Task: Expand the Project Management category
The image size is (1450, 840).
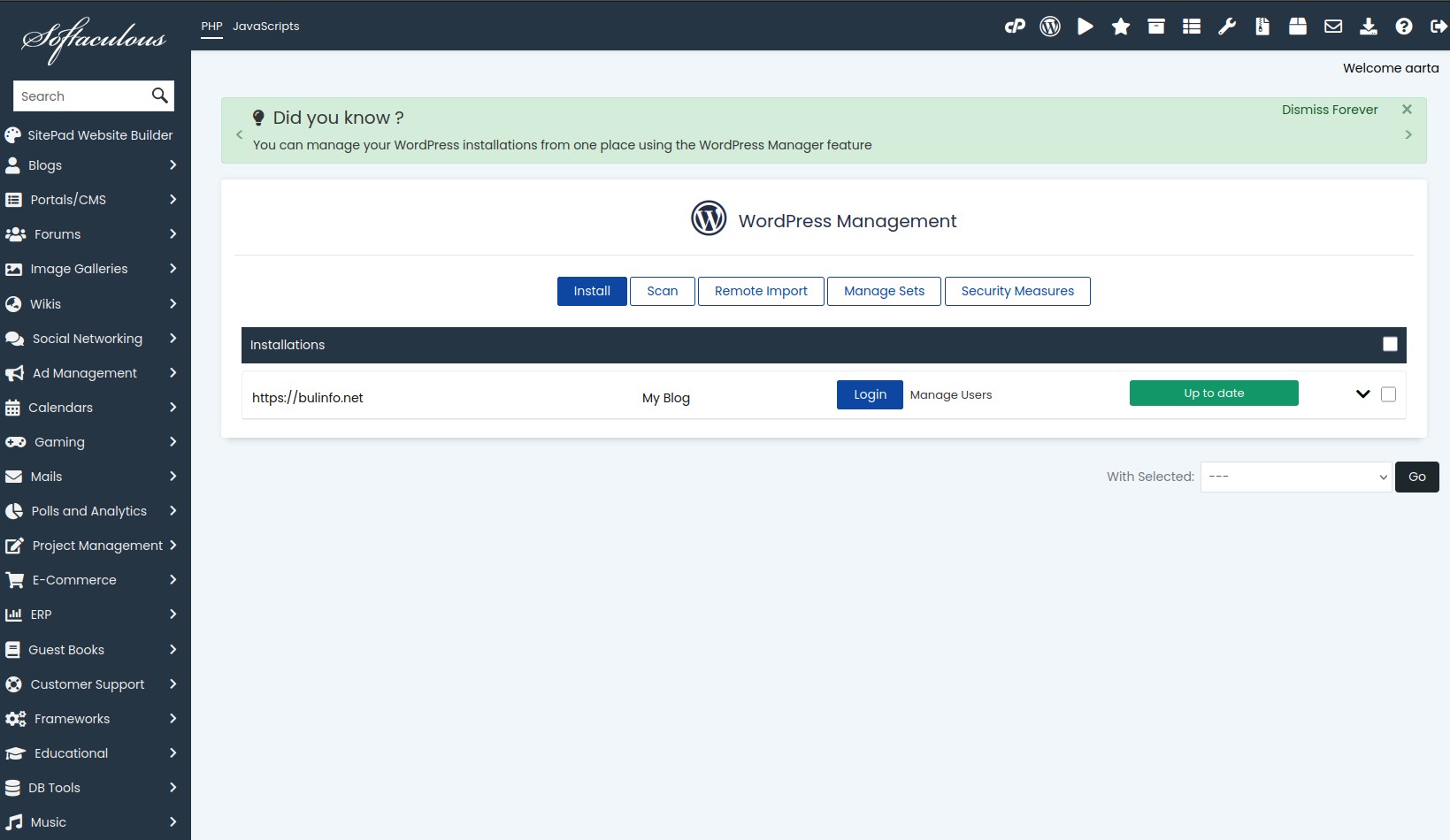Action: [x=173, y=546]
